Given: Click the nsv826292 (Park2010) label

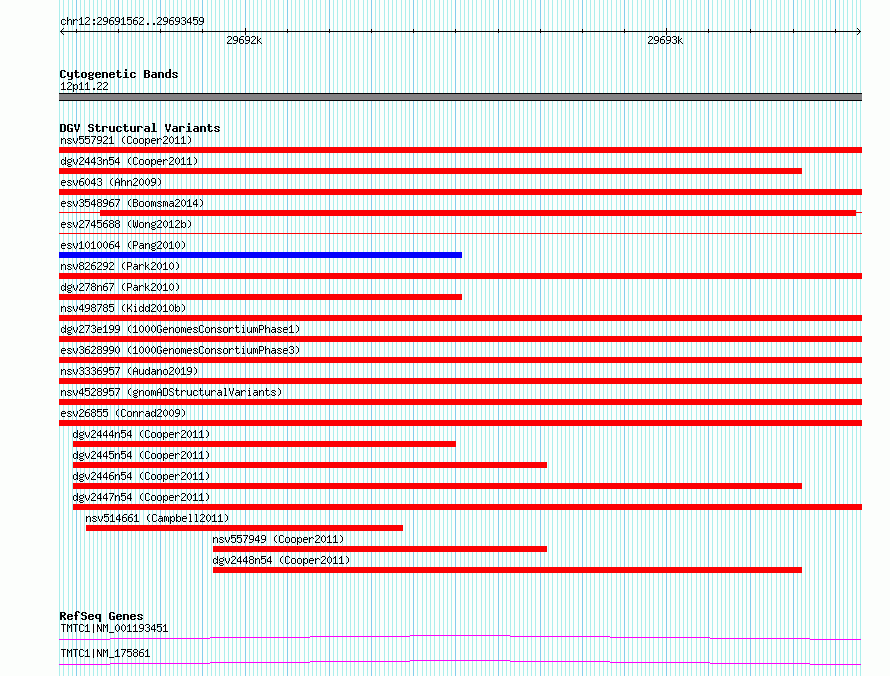Looking at the screenshot, I should point(120,266).
